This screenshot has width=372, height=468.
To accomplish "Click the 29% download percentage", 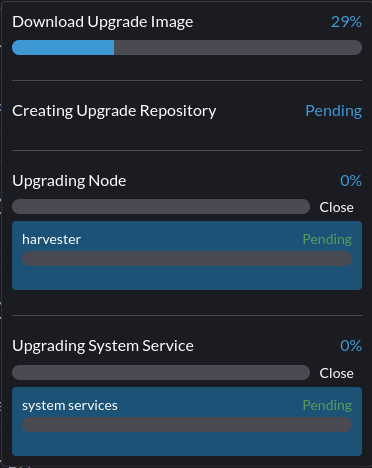I will tap(346, 22).
